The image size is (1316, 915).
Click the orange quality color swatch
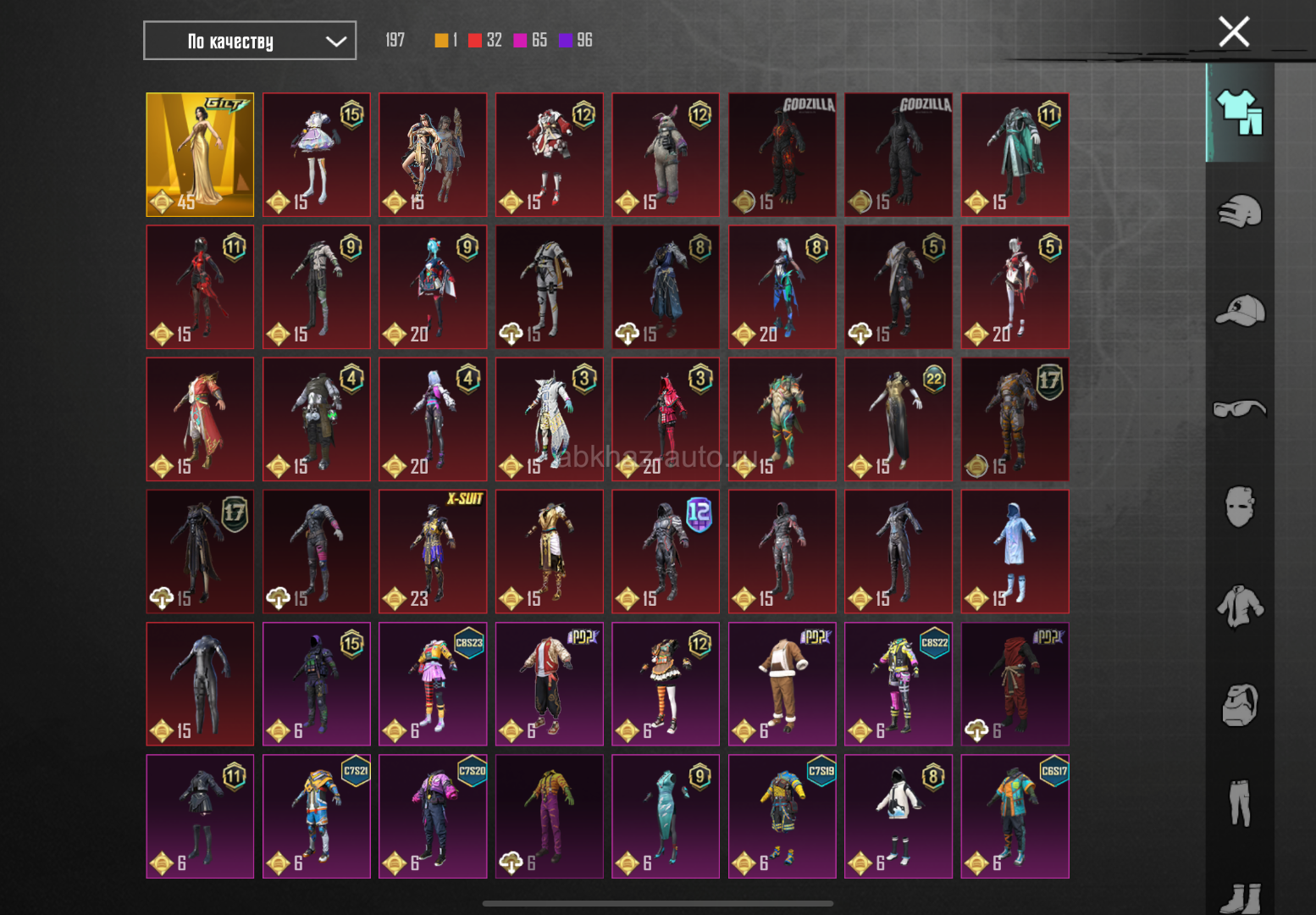(x=441, y=41)
